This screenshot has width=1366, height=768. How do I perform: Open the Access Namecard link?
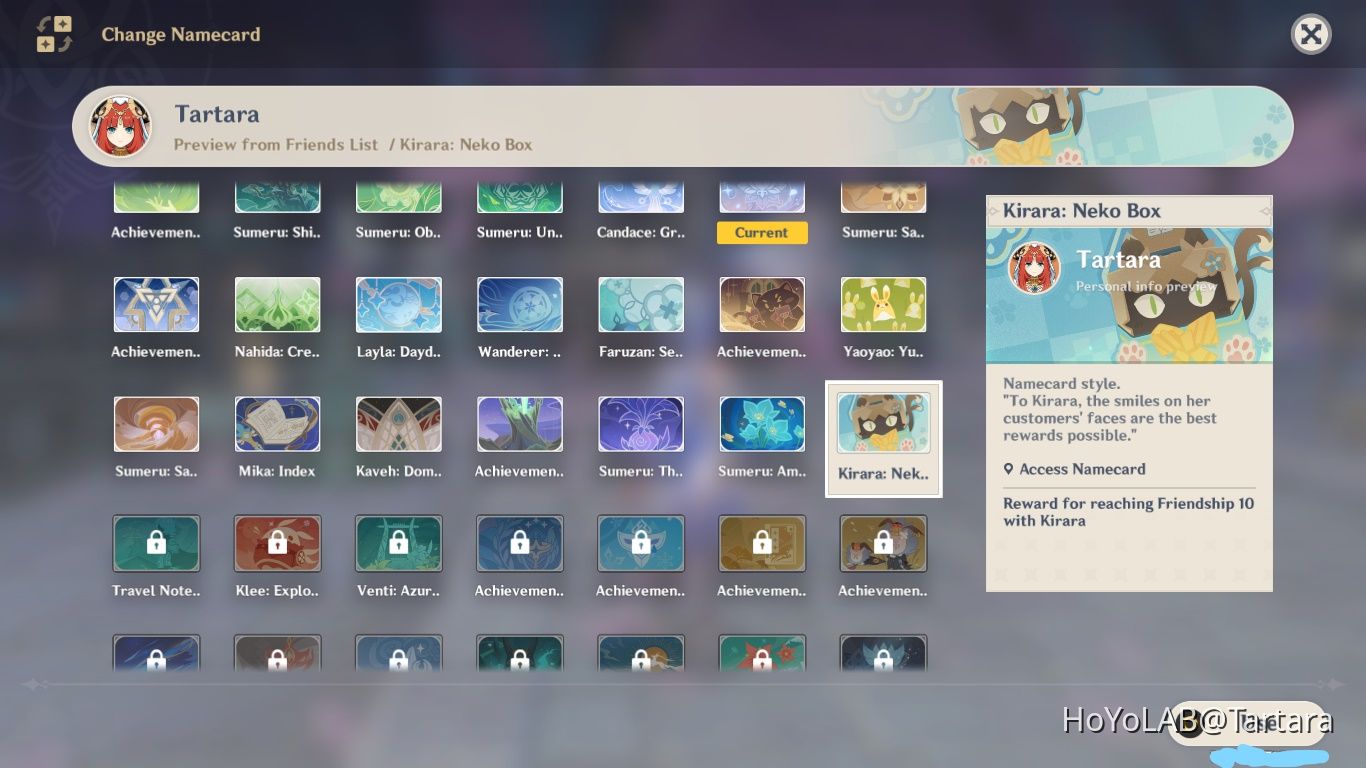click(x=1081, y=469)
